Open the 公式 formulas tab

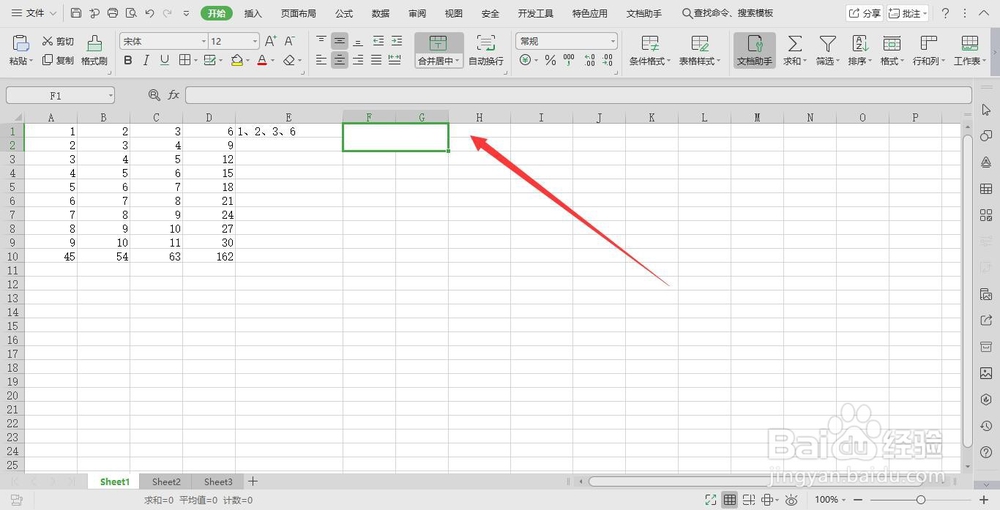[344, 13]
